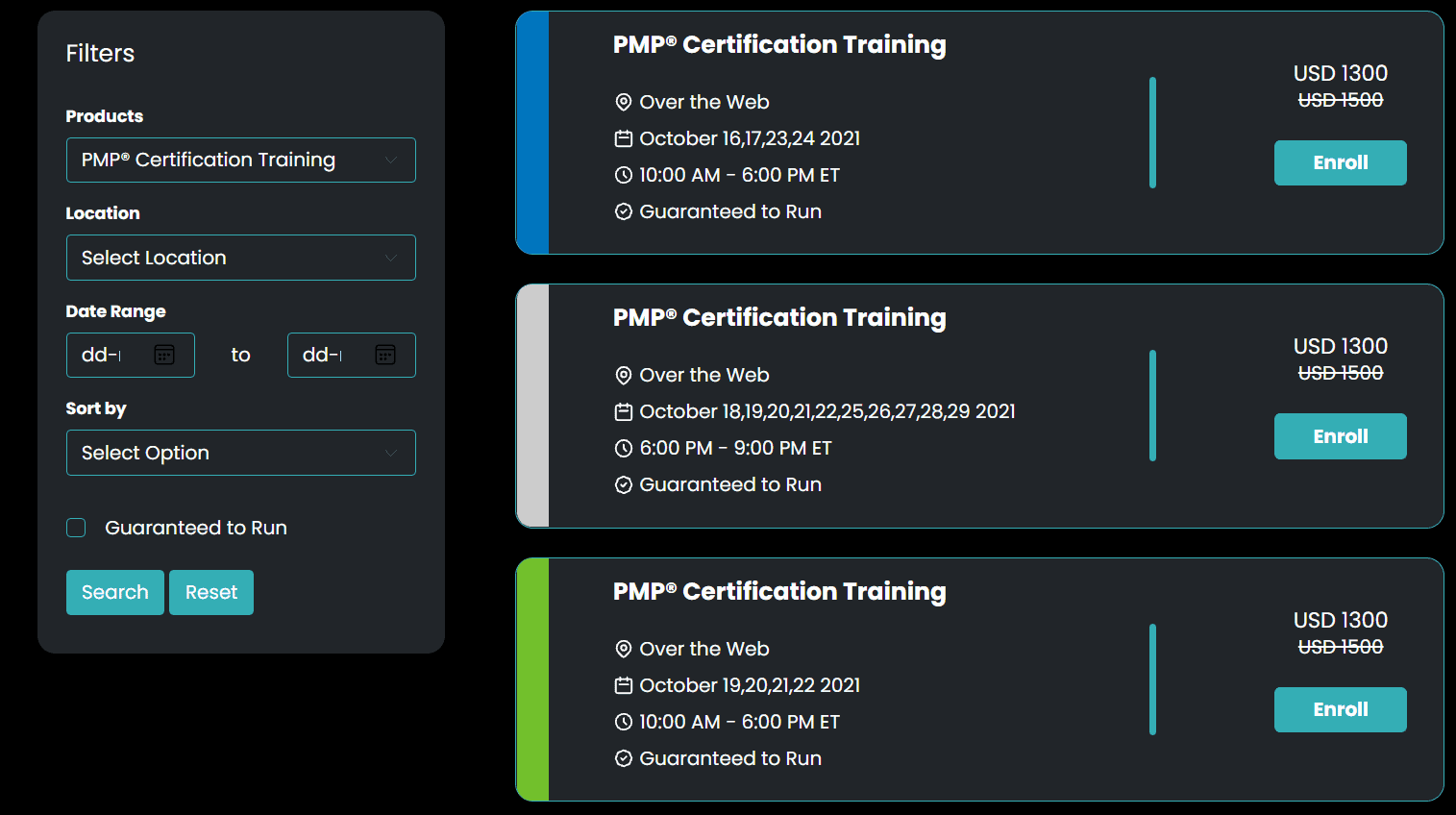1456x815 pixels.
Task: Click the calendar icon beside October 18,19,20,21,22,25,26,27,28,29 2021
Action: (x=624, y=411)
